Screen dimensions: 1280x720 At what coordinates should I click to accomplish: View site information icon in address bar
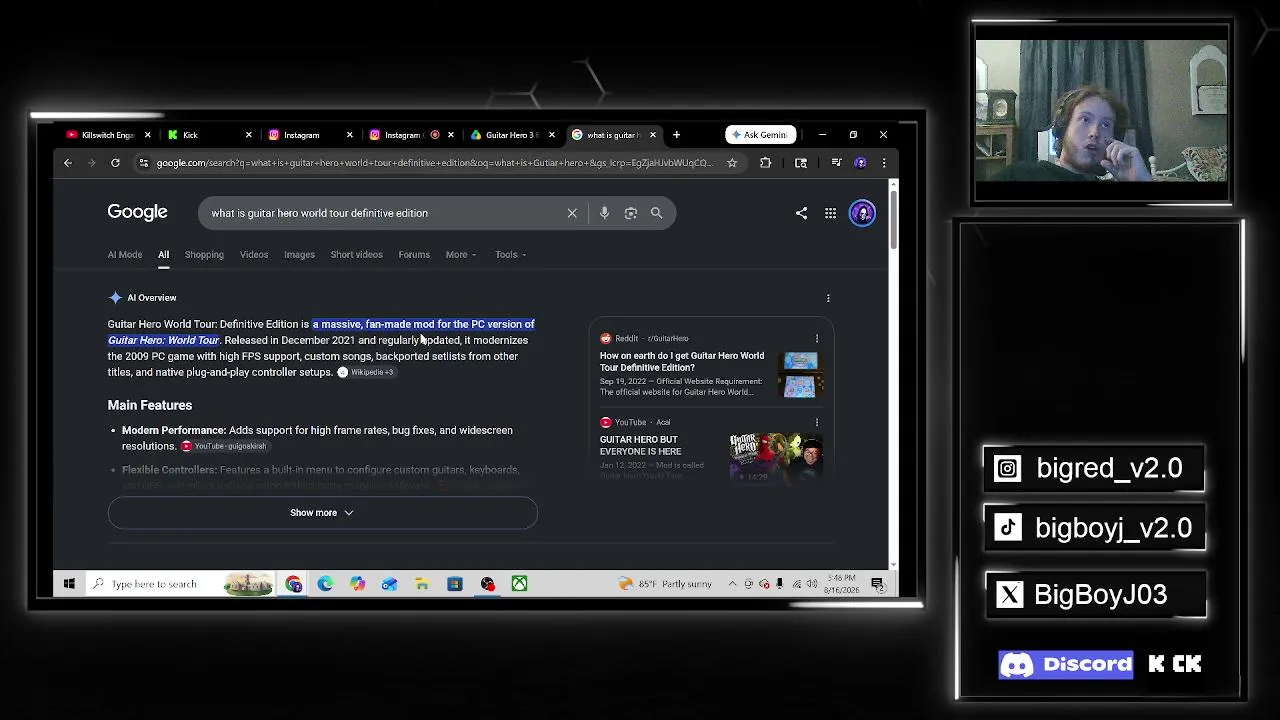click(144, 163)
